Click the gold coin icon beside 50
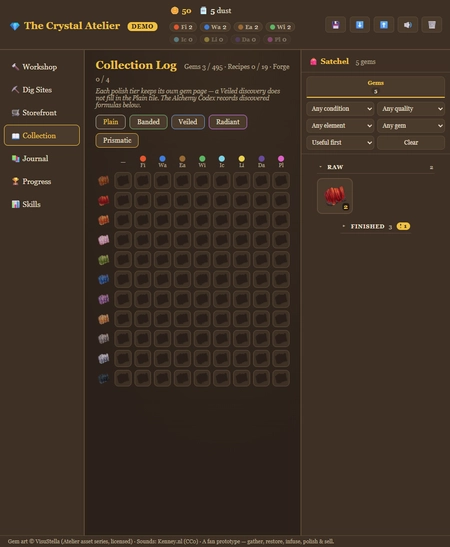Screen dimensions: 450x547 (x=174, y=11)
